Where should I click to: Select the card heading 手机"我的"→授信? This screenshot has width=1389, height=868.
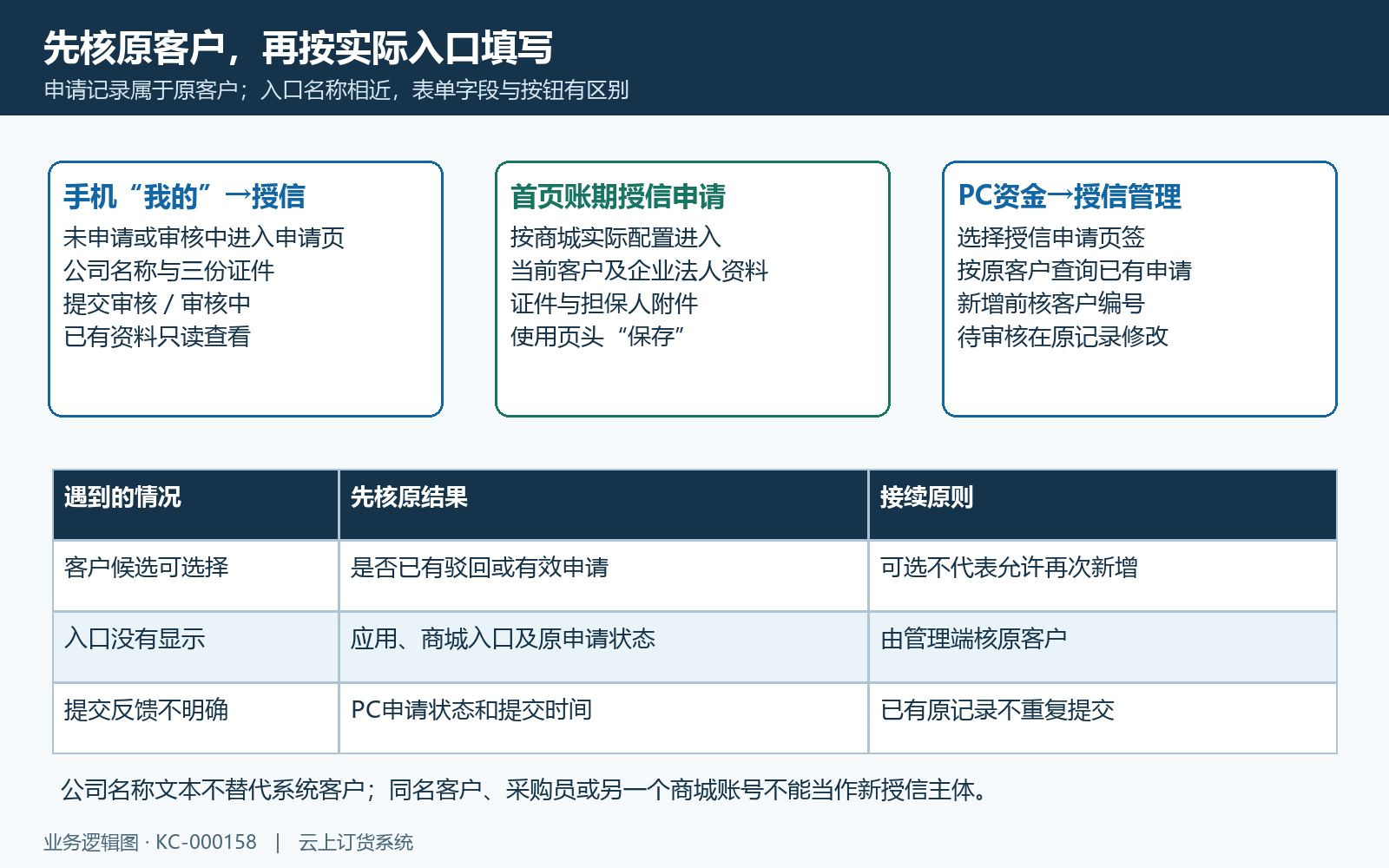click(x=184, y=197)
